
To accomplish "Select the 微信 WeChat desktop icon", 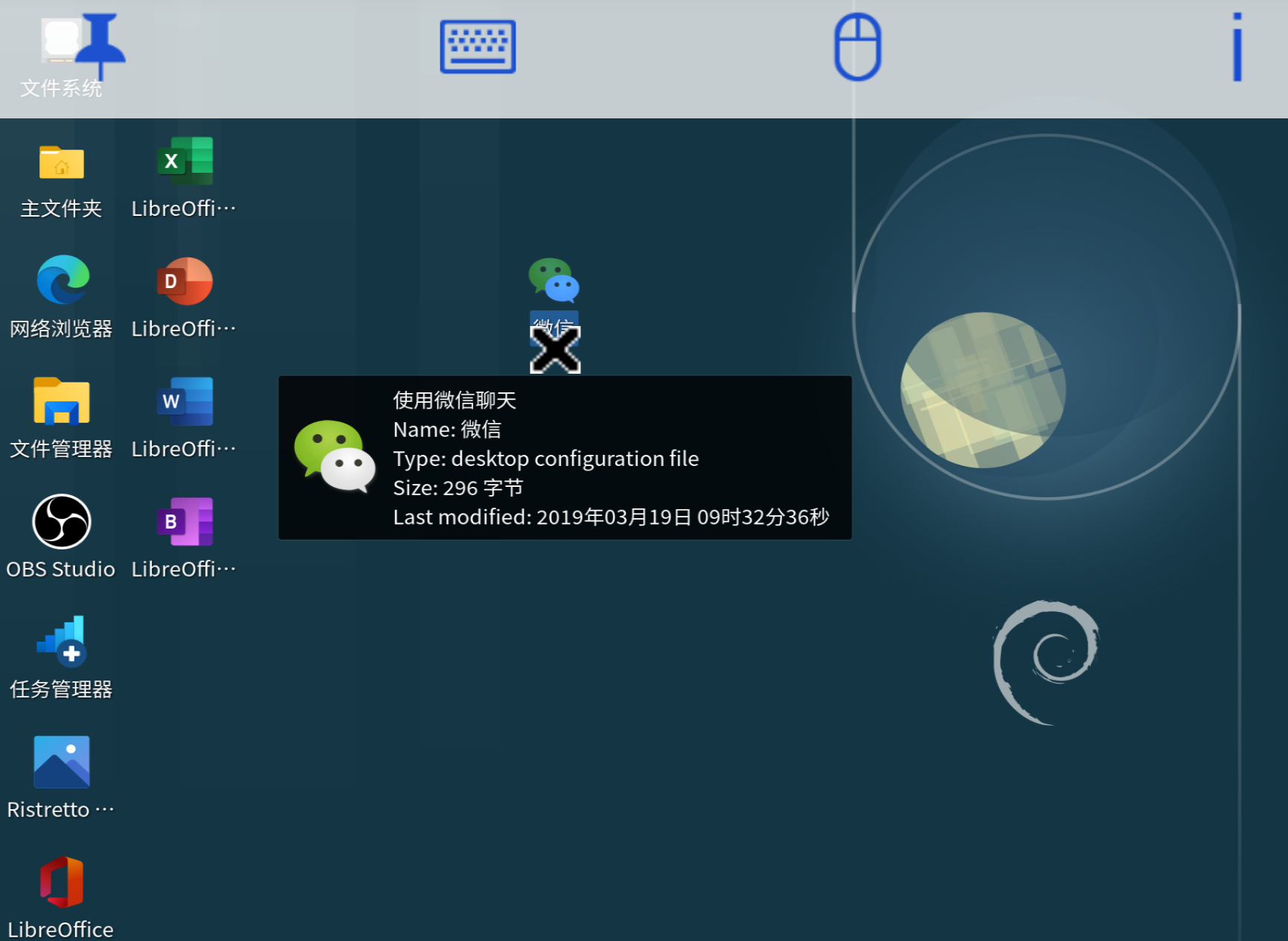I will [x=554, y=280].
